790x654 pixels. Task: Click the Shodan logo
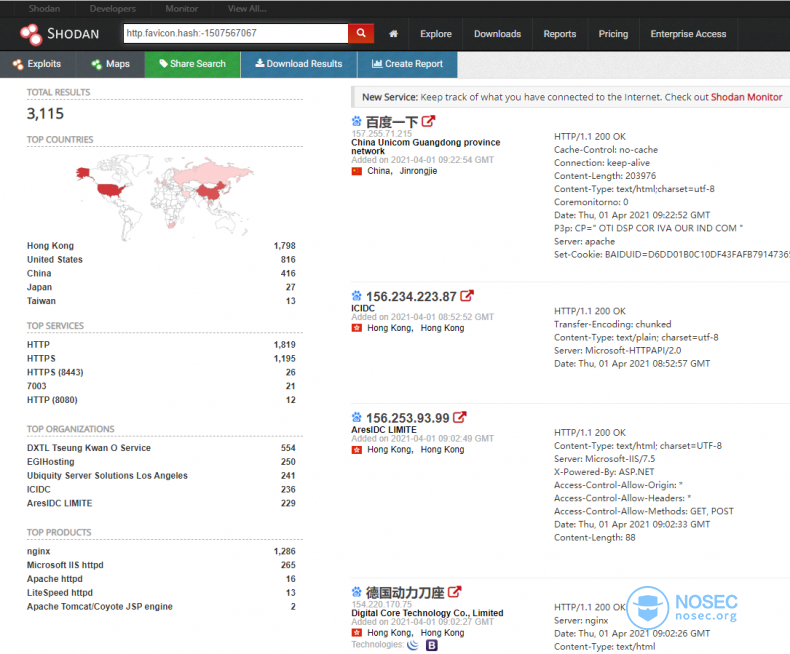[x=59, y=34]
